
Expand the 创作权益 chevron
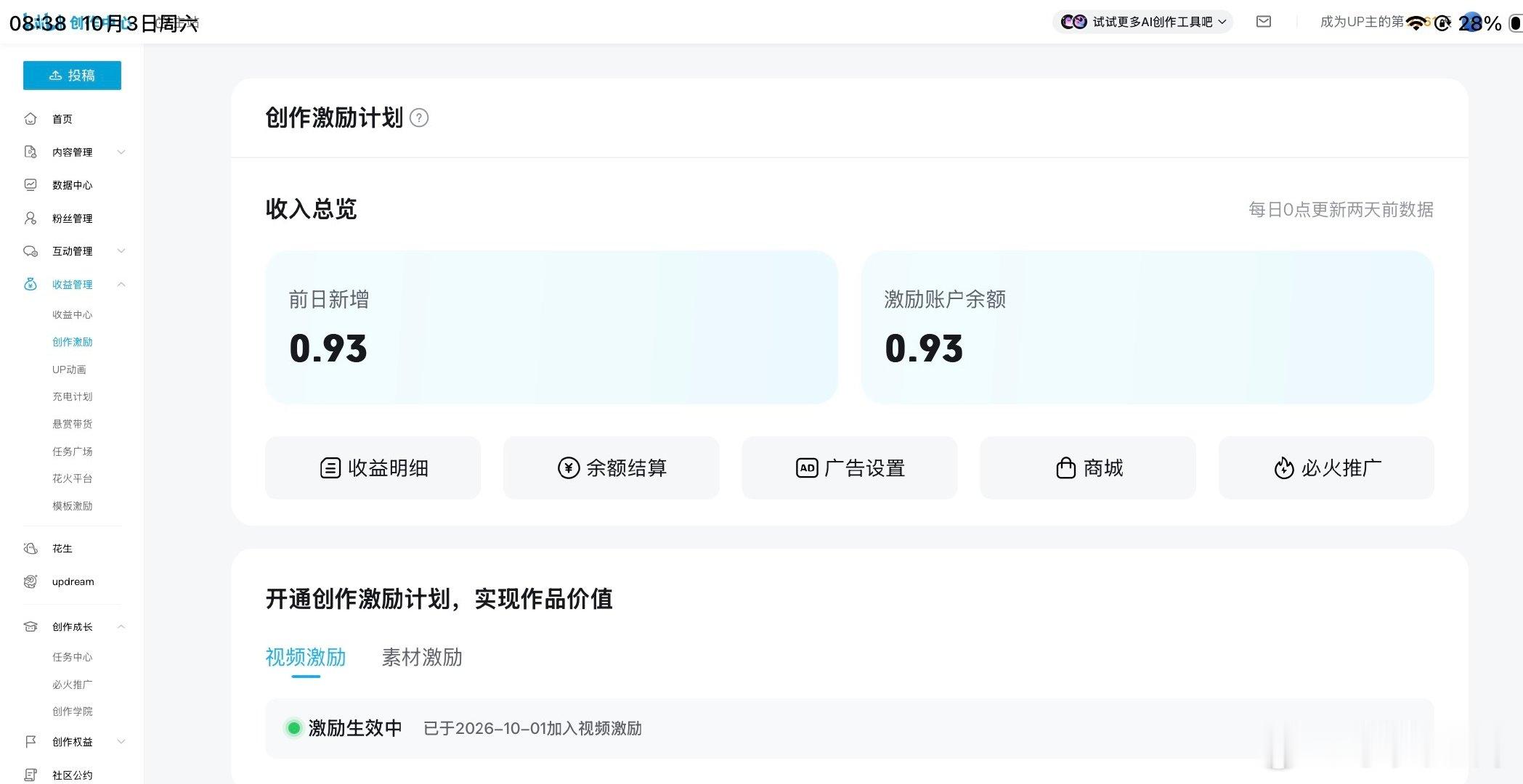(x=121, y=742)
